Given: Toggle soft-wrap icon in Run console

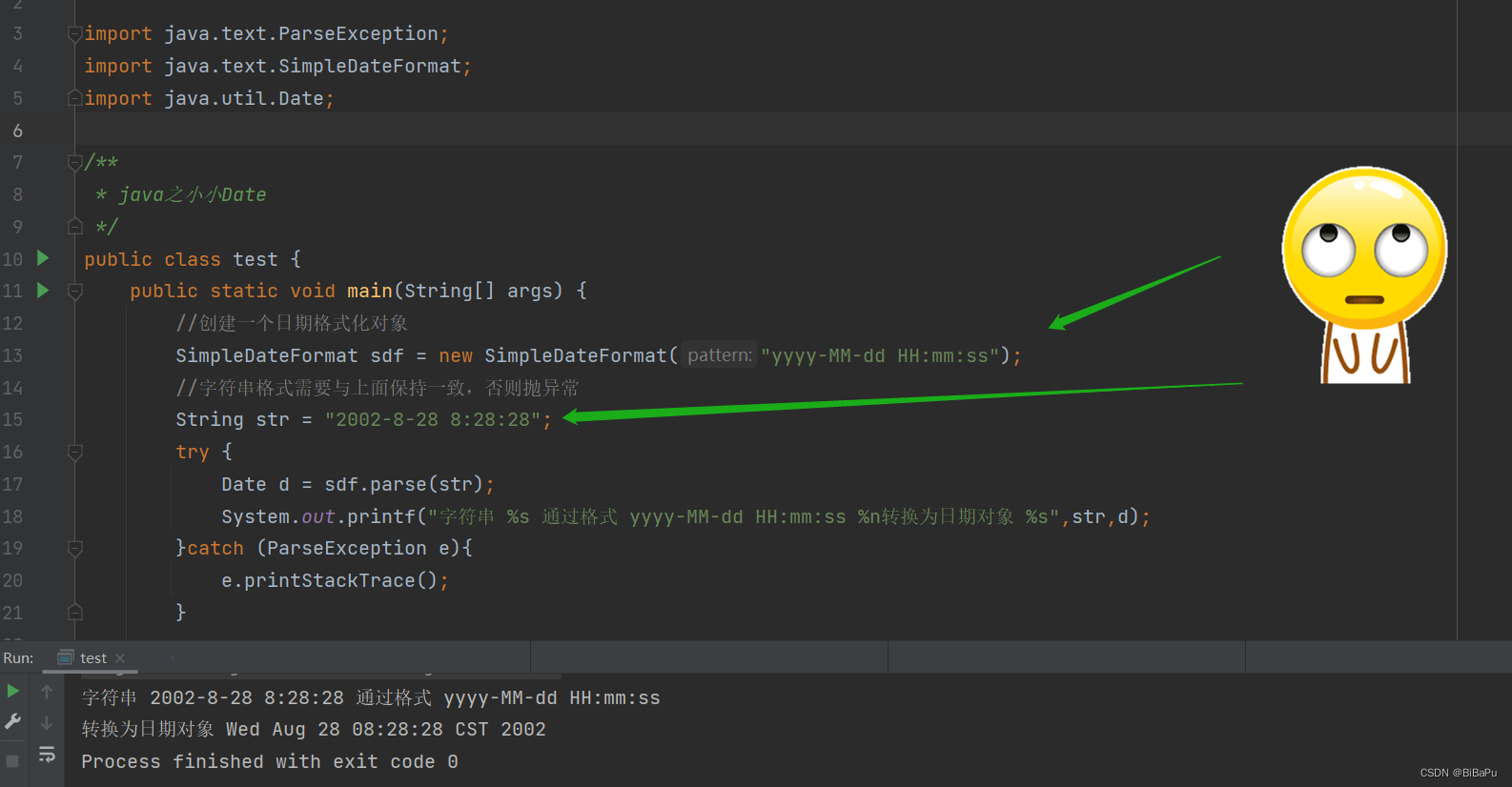Looking at the screenshot, I should 47,755.
